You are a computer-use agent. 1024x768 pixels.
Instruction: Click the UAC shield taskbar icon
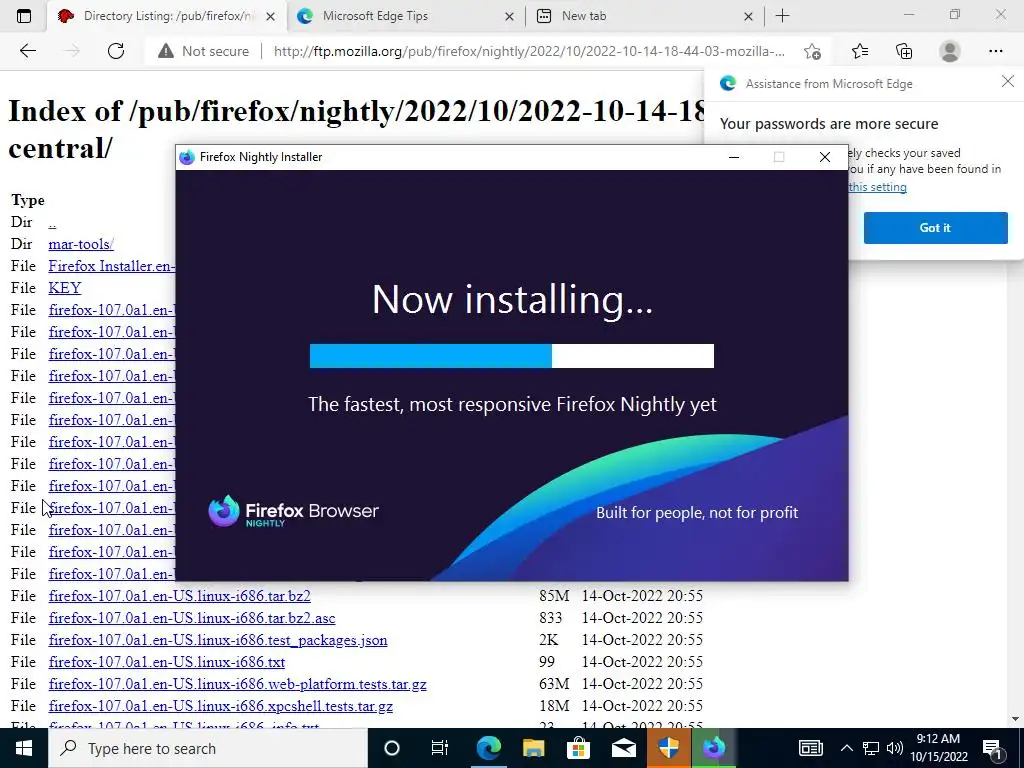coord(669,748)
